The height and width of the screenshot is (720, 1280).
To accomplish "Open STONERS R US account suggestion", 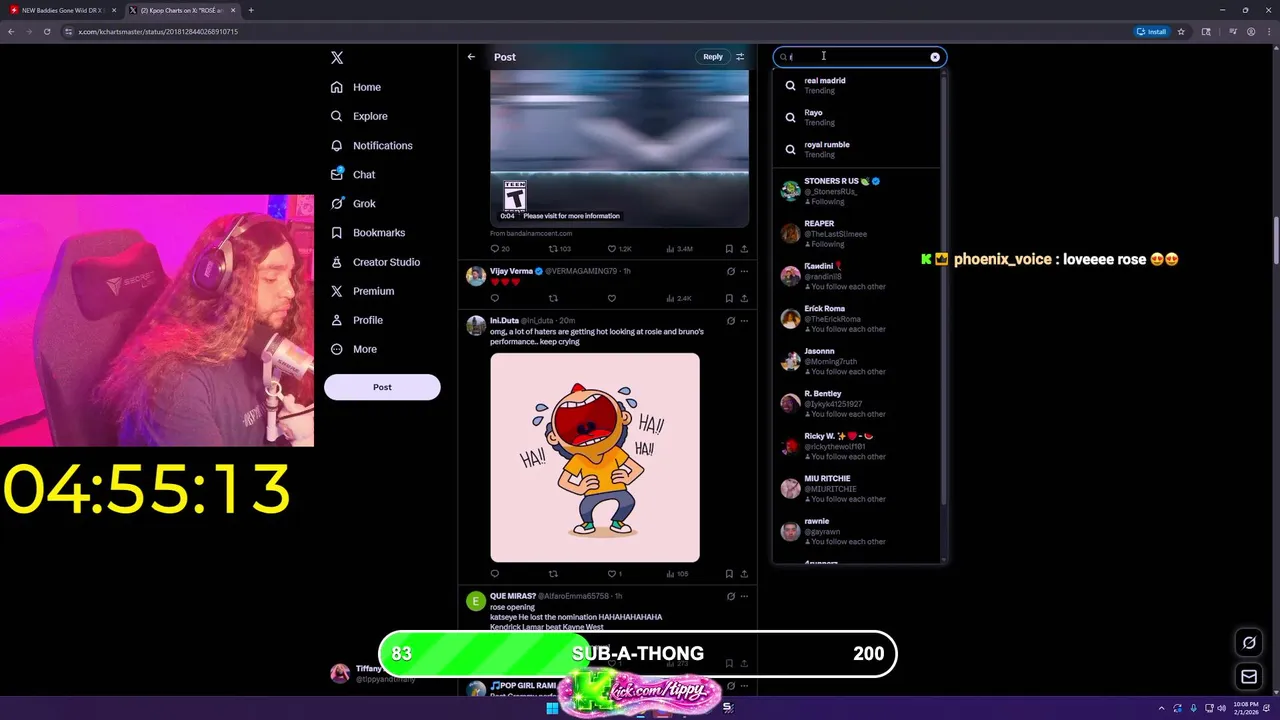I will [x=858, y=191].
